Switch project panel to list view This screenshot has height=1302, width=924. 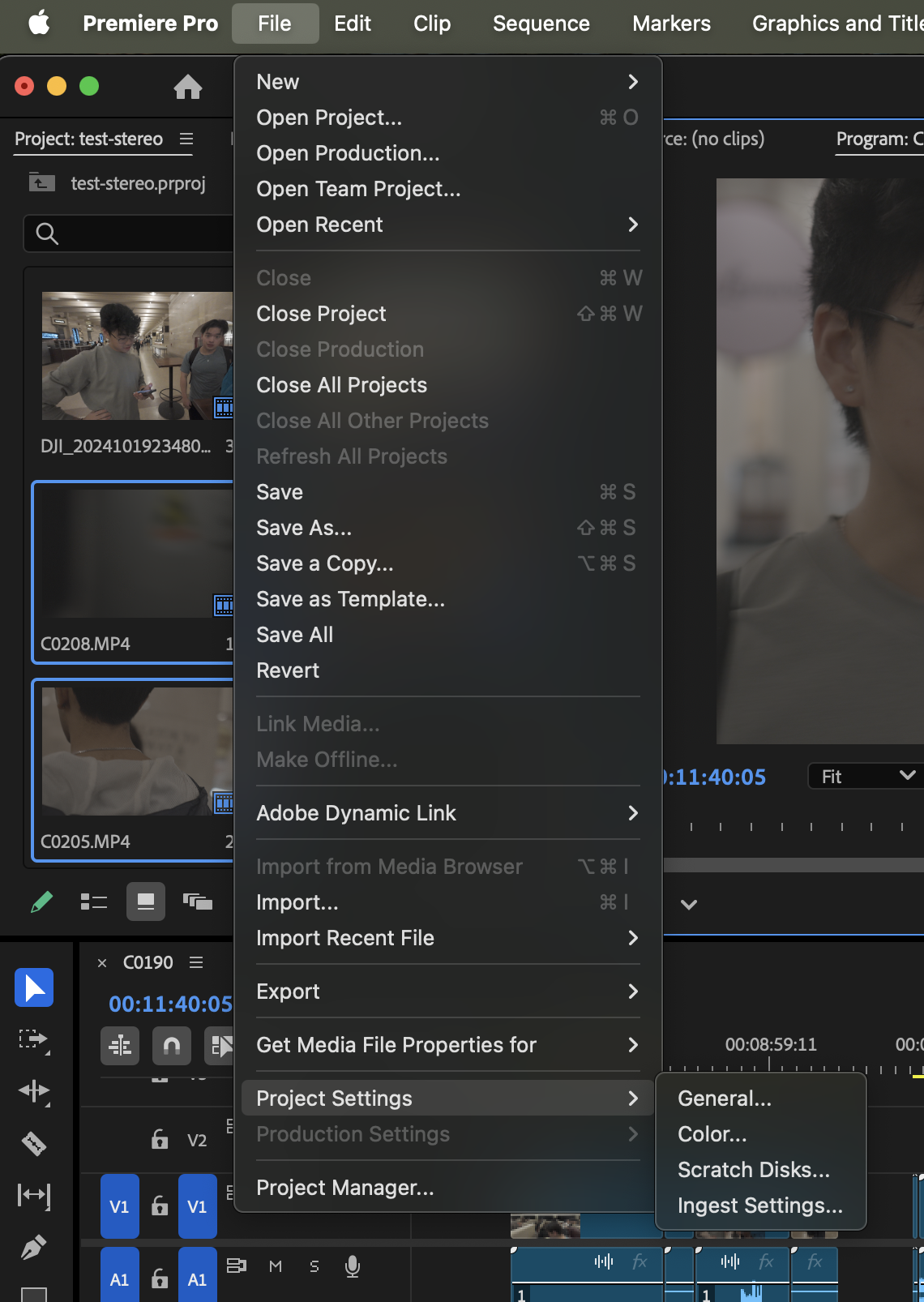coord(94,902)
